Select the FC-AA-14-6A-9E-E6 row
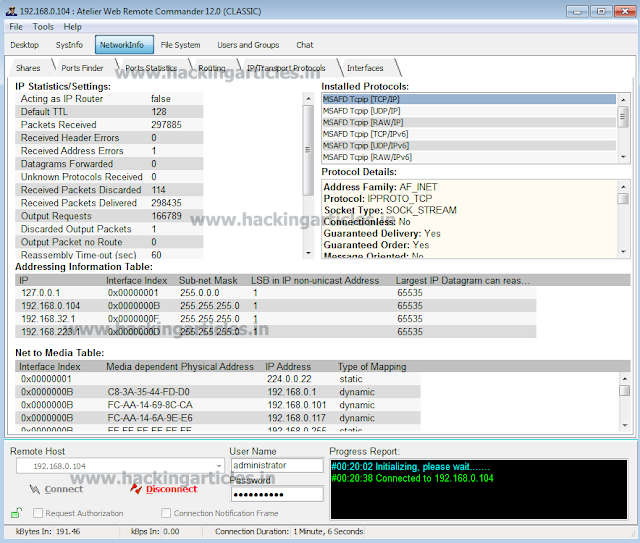This screenshot has width=640, height=543. [x=218, y=418]
